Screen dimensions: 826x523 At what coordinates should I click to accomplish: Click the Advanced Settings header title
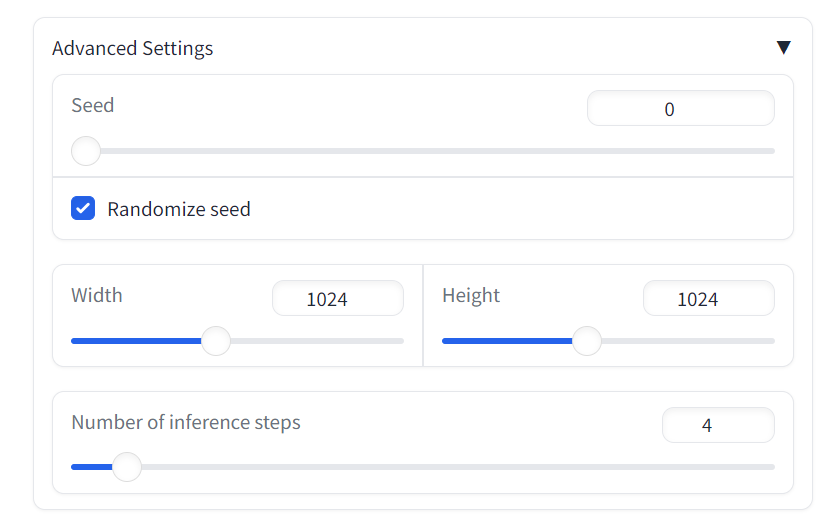(132, 48)
